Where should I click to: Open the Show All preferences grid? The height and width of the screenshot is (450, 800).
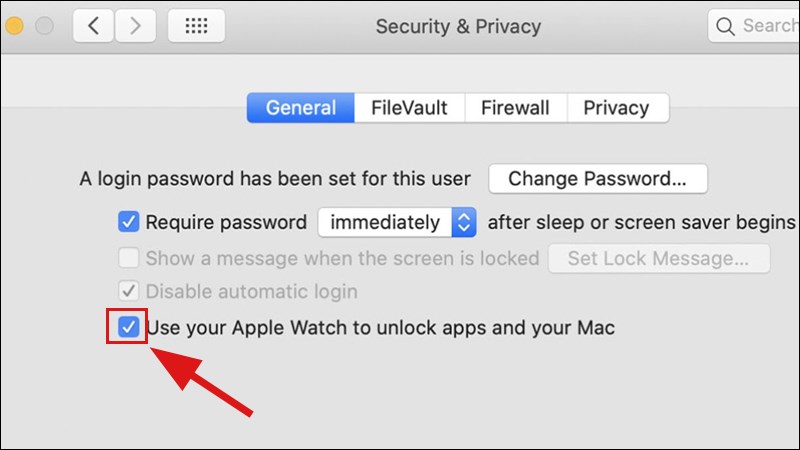[195, 26]
